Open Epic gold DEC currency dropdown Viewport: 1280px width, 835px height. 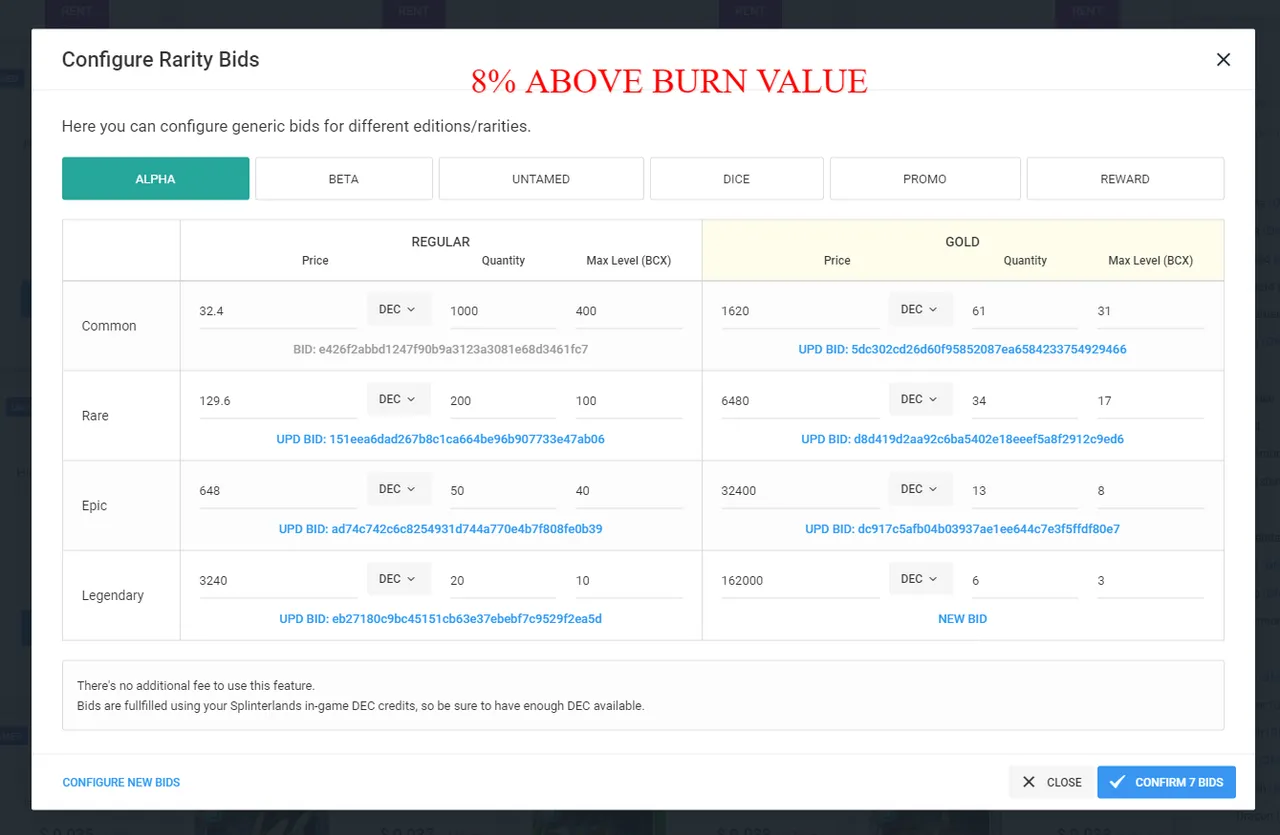[921, 489]
